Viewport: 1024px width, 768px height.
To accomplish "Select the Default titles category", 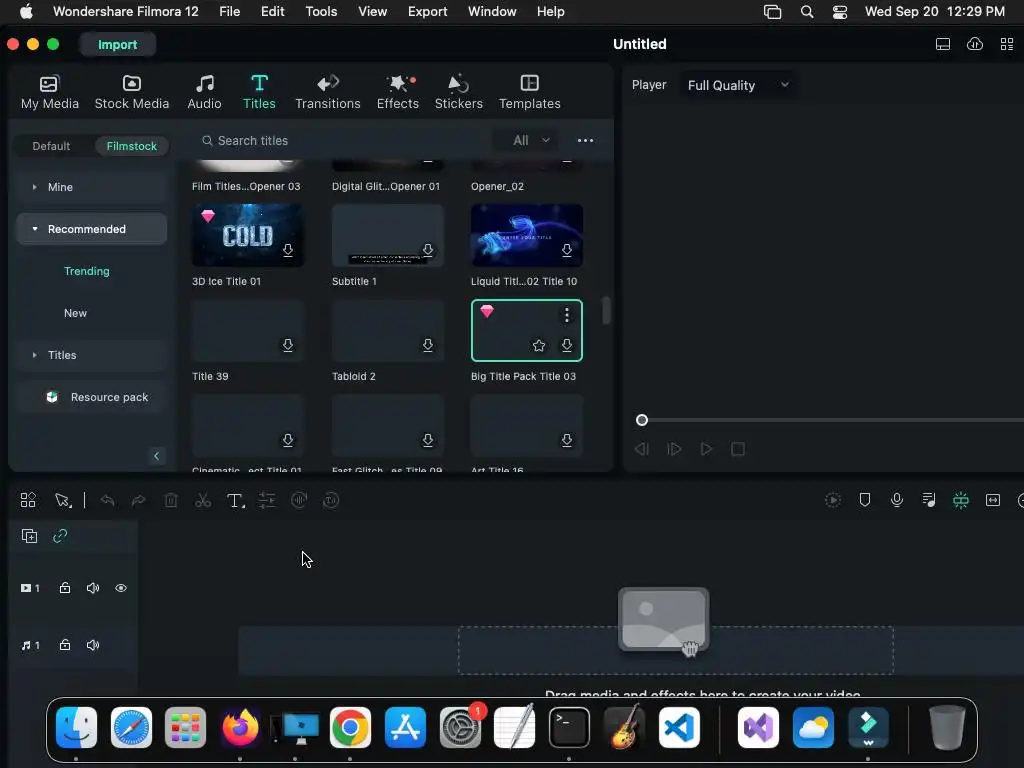I will [x=51, y=146].
